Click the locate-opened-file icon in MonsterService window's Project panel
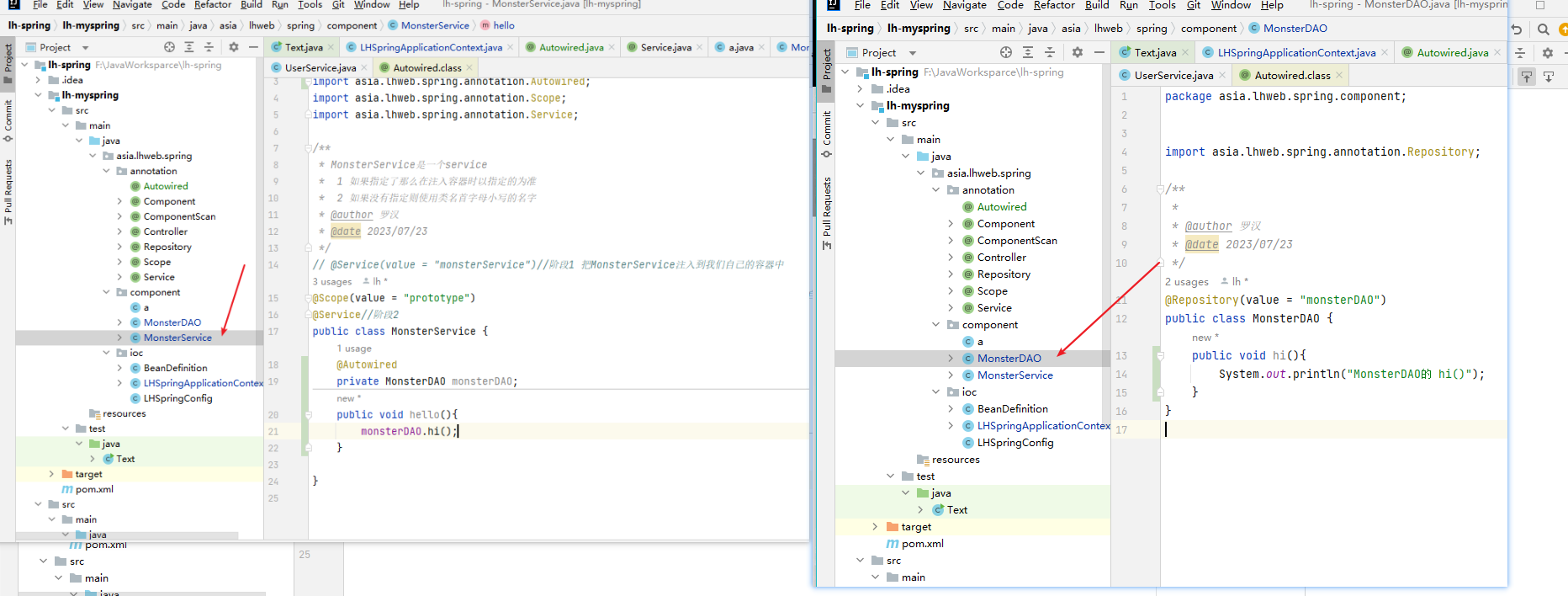1568x596 pixels. pyautogui.click(x=169, y=47)
